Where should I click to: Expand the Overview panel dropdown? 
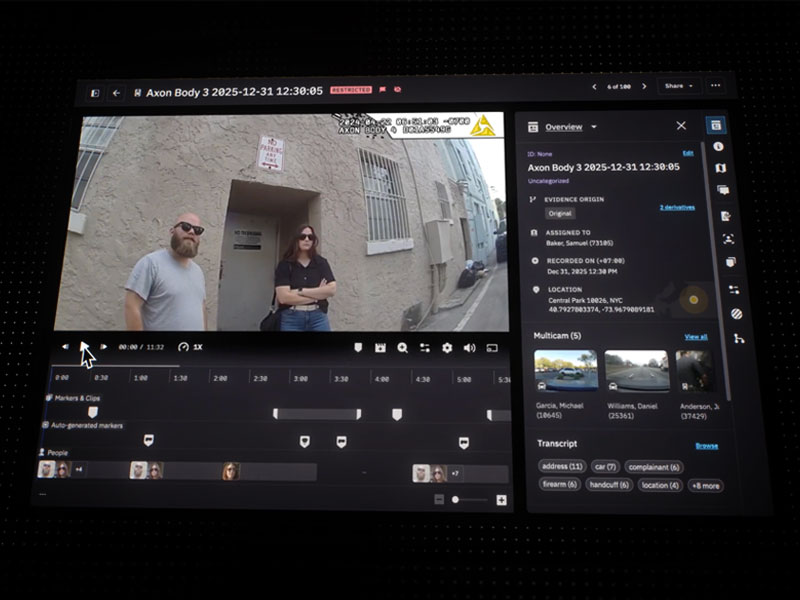[593, 127]
